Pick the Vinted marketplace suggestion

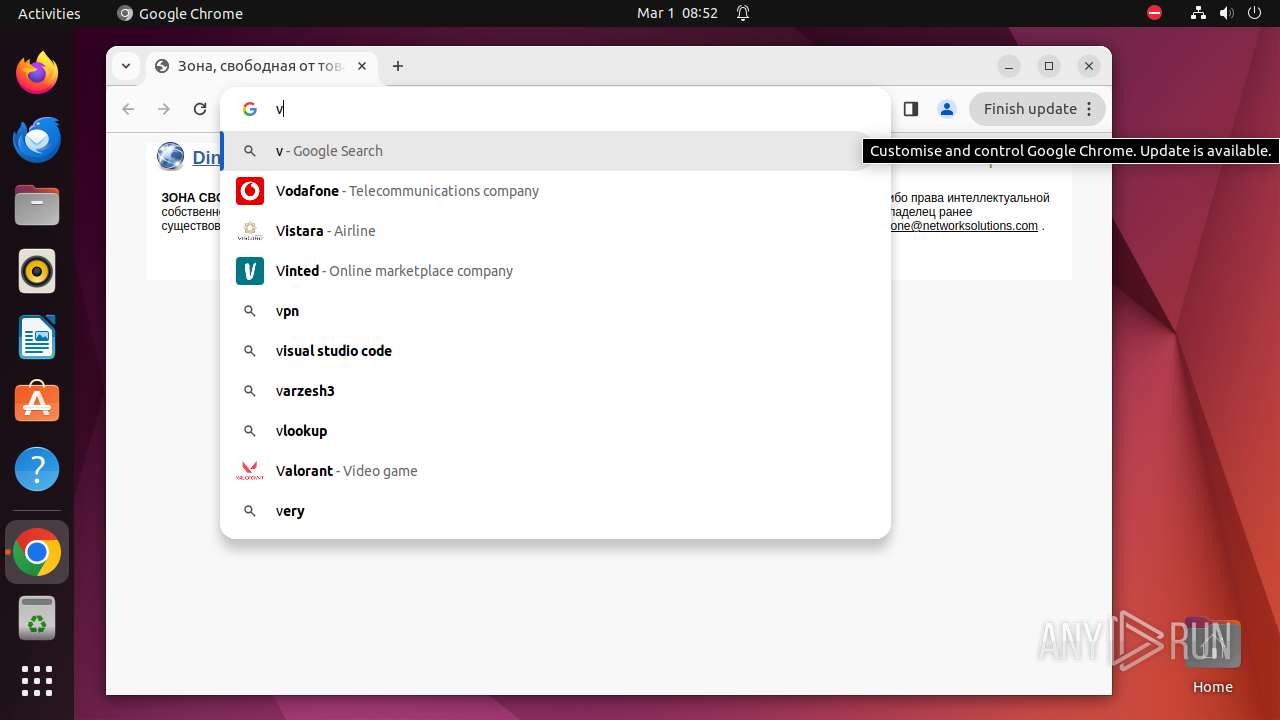(555, 271)
